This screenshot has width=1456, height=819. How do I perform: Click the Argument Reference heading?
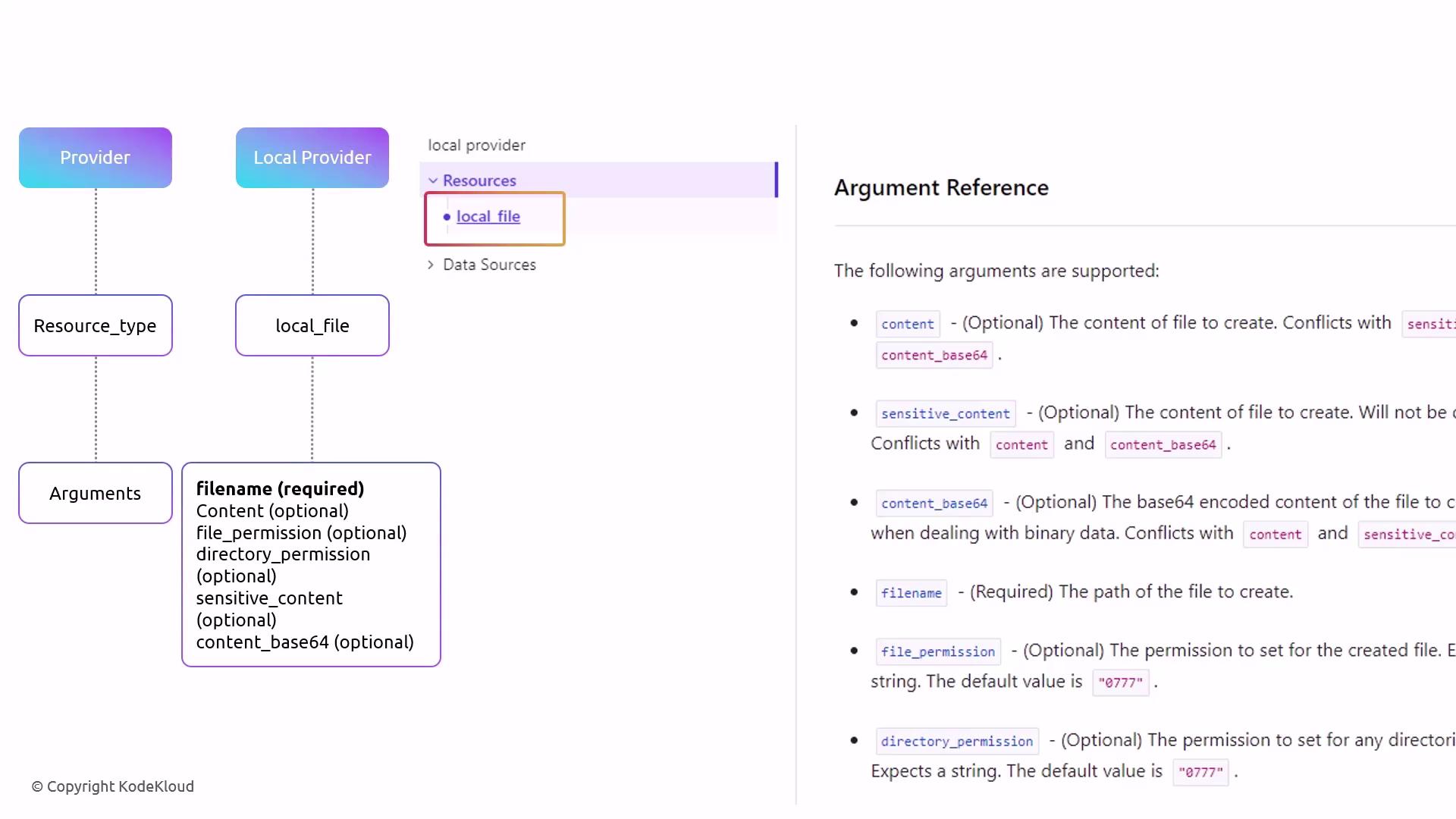click(x=941, y=187)
